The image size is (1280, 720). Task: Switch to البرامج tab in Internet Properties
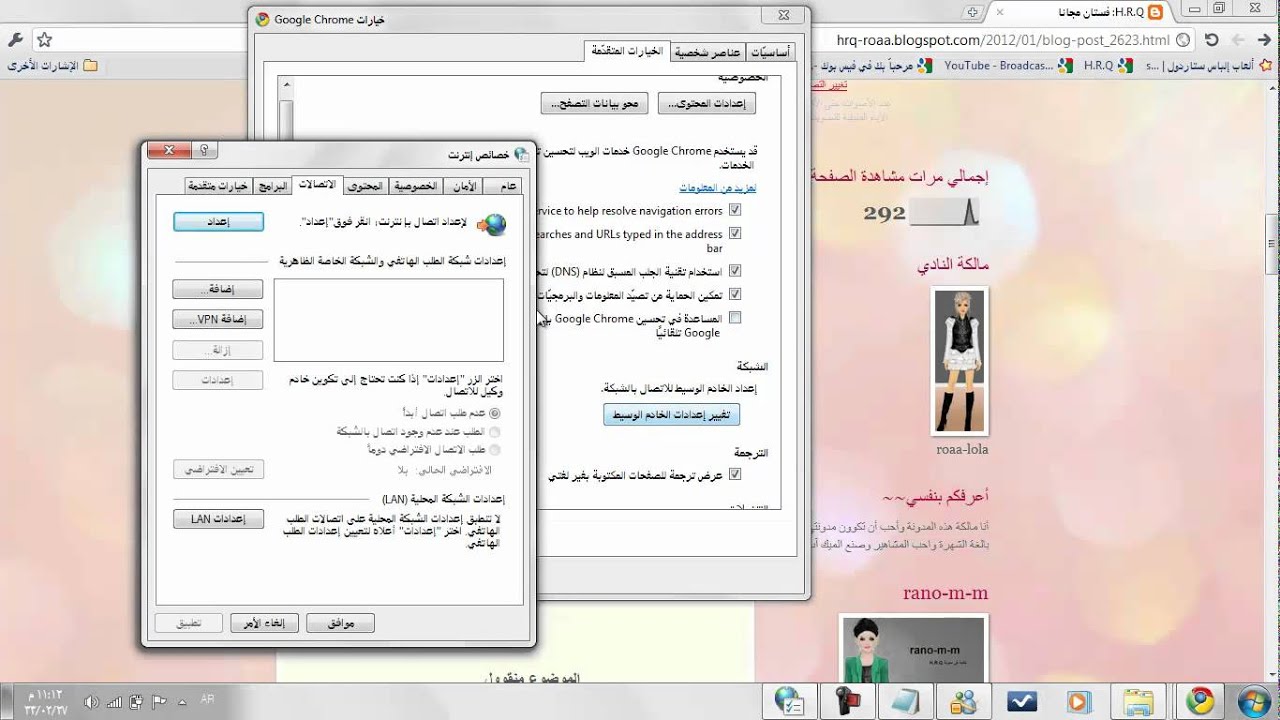pos(272,186)
